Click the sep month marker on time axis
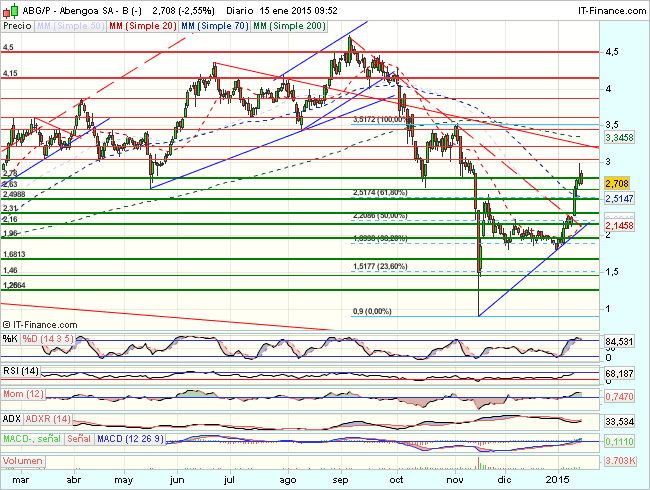 340,480
